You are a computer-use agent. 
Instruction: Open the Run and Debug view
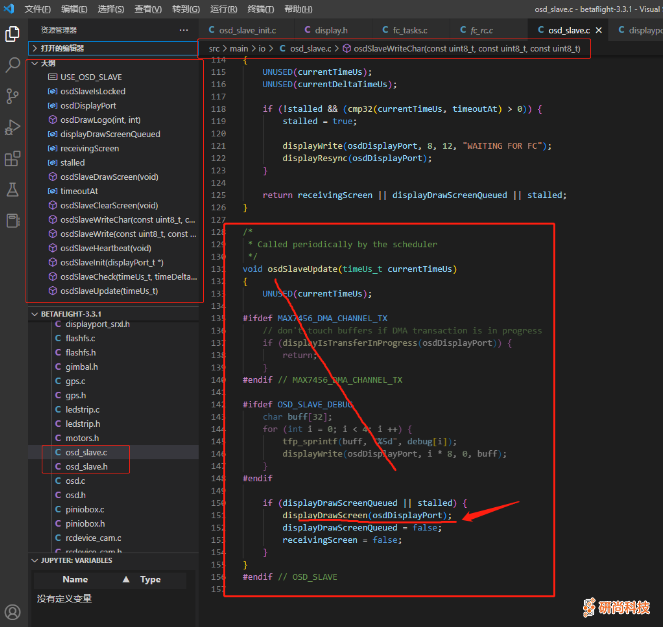tap(13, 127)
